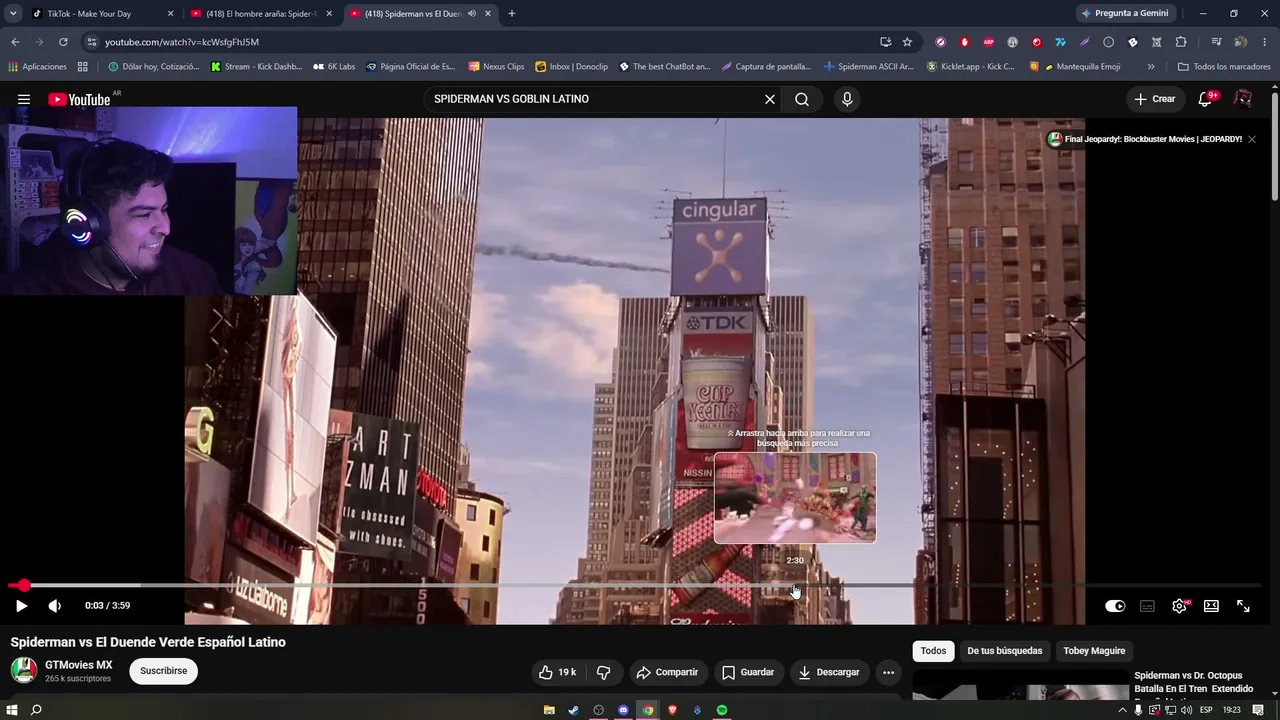Open the GTMovies MX channel avatar

(24, 670)
